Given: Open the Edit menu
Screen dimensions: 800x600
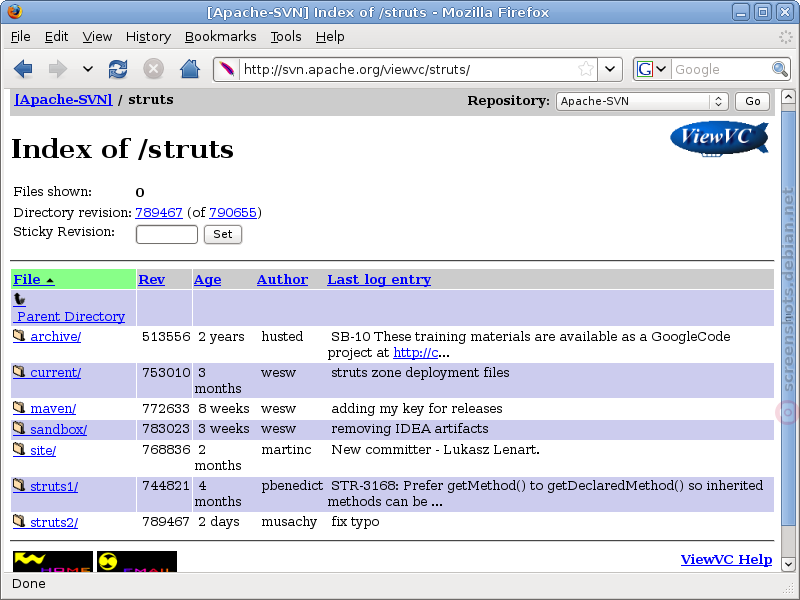Looking at the screenshot, I should coord(56,37).
